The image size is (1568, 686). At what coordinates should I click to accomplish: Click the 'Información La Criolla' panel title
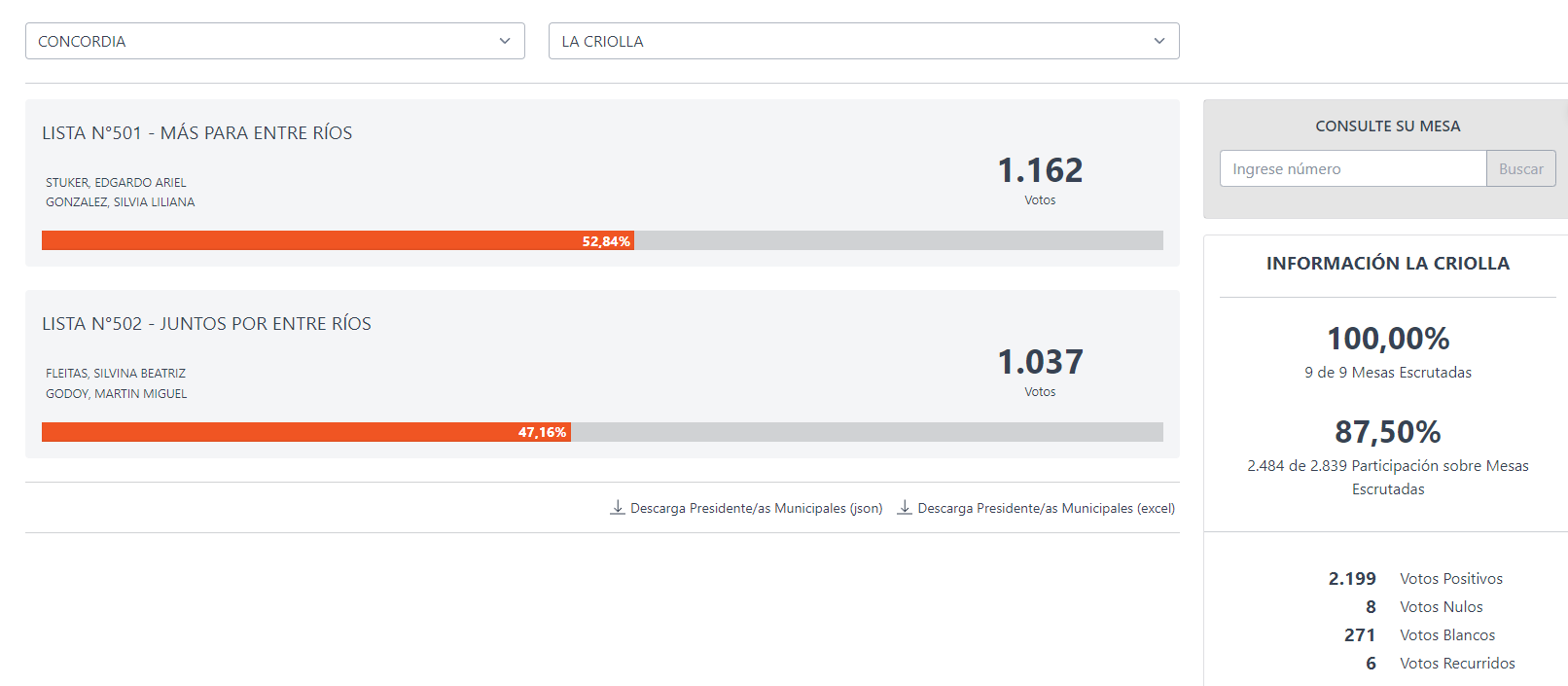tap(1387, 264)
